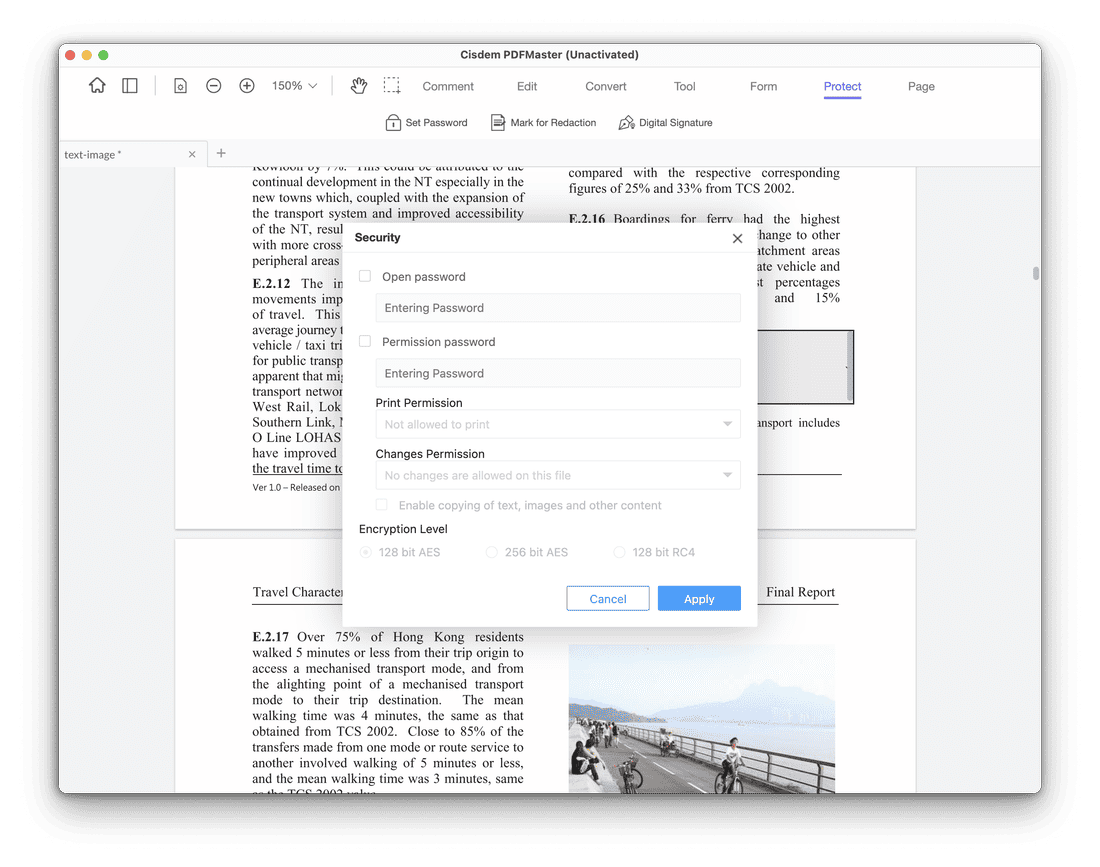
Task: Open the Form tab
Action: click(x=763, y=86)
